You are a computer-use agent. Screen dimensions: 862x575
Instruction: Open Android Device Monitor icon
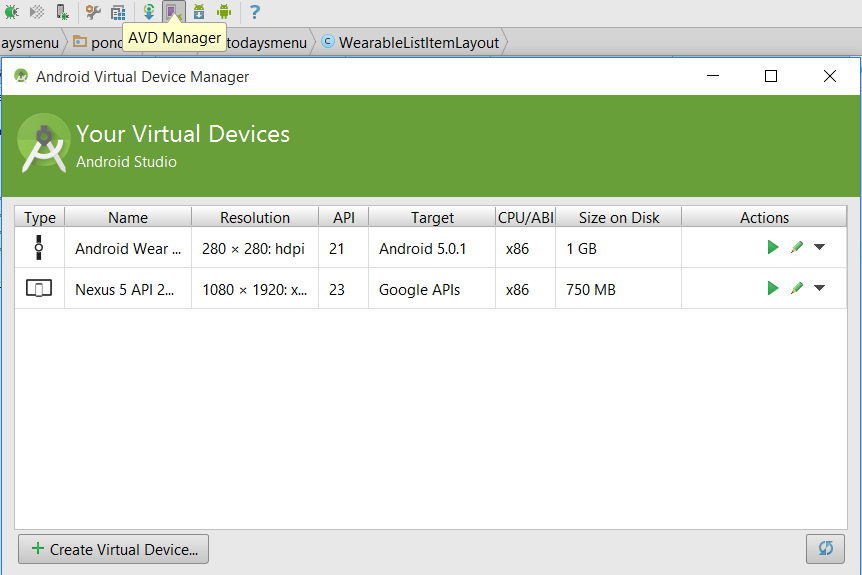(224, 12)
